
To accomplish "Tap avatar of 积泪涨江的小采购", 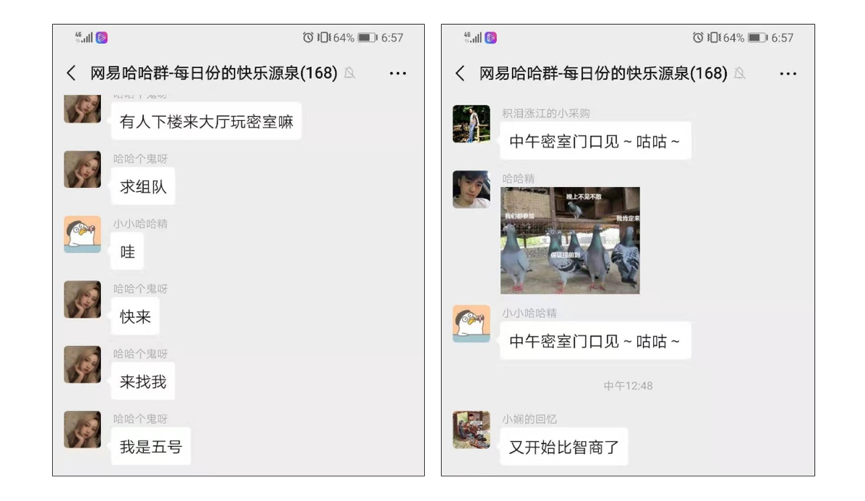I will pyautogui.click(x=471, y=124).
